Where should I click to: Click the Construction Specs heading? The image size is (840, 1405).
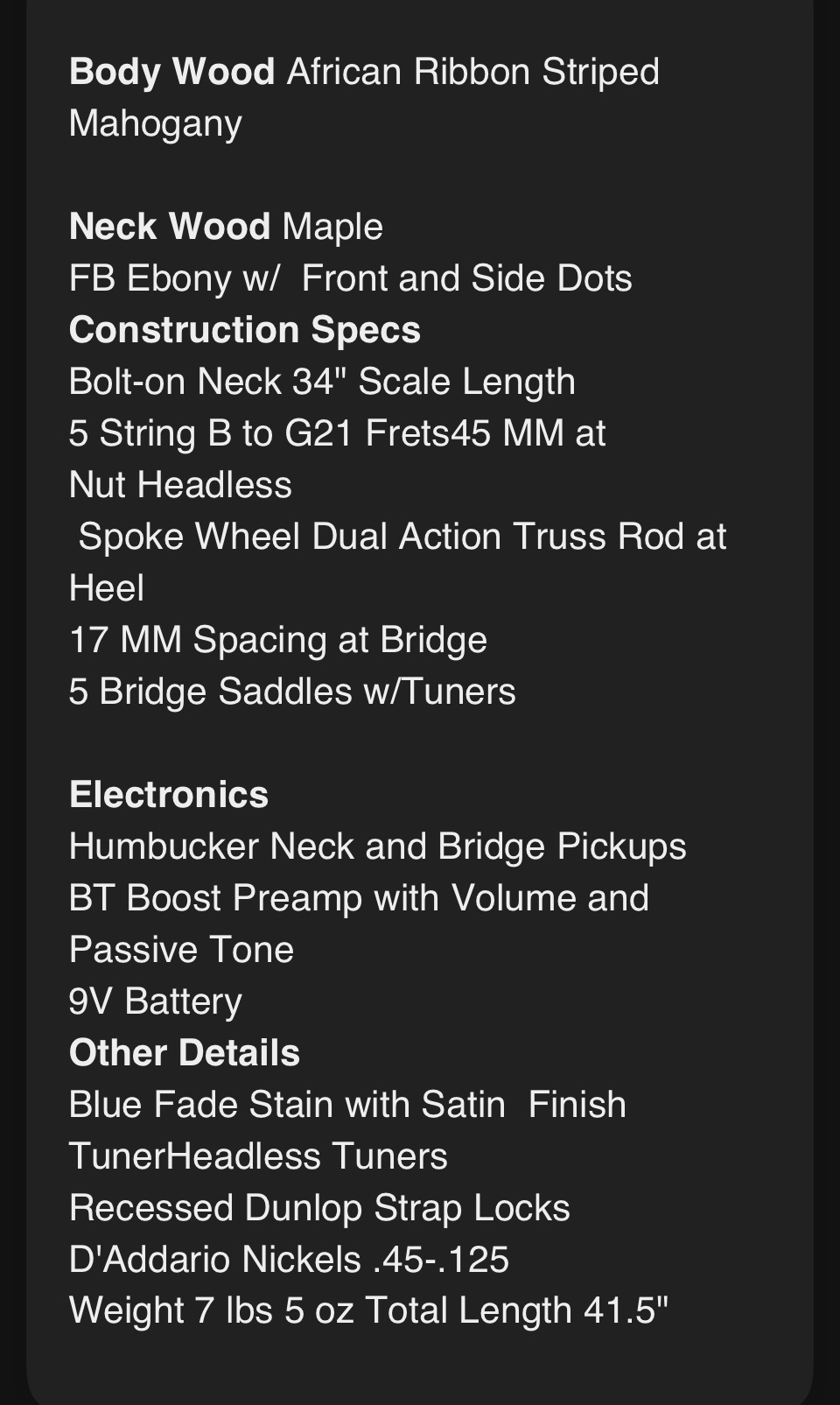click(x=245, y=330)
